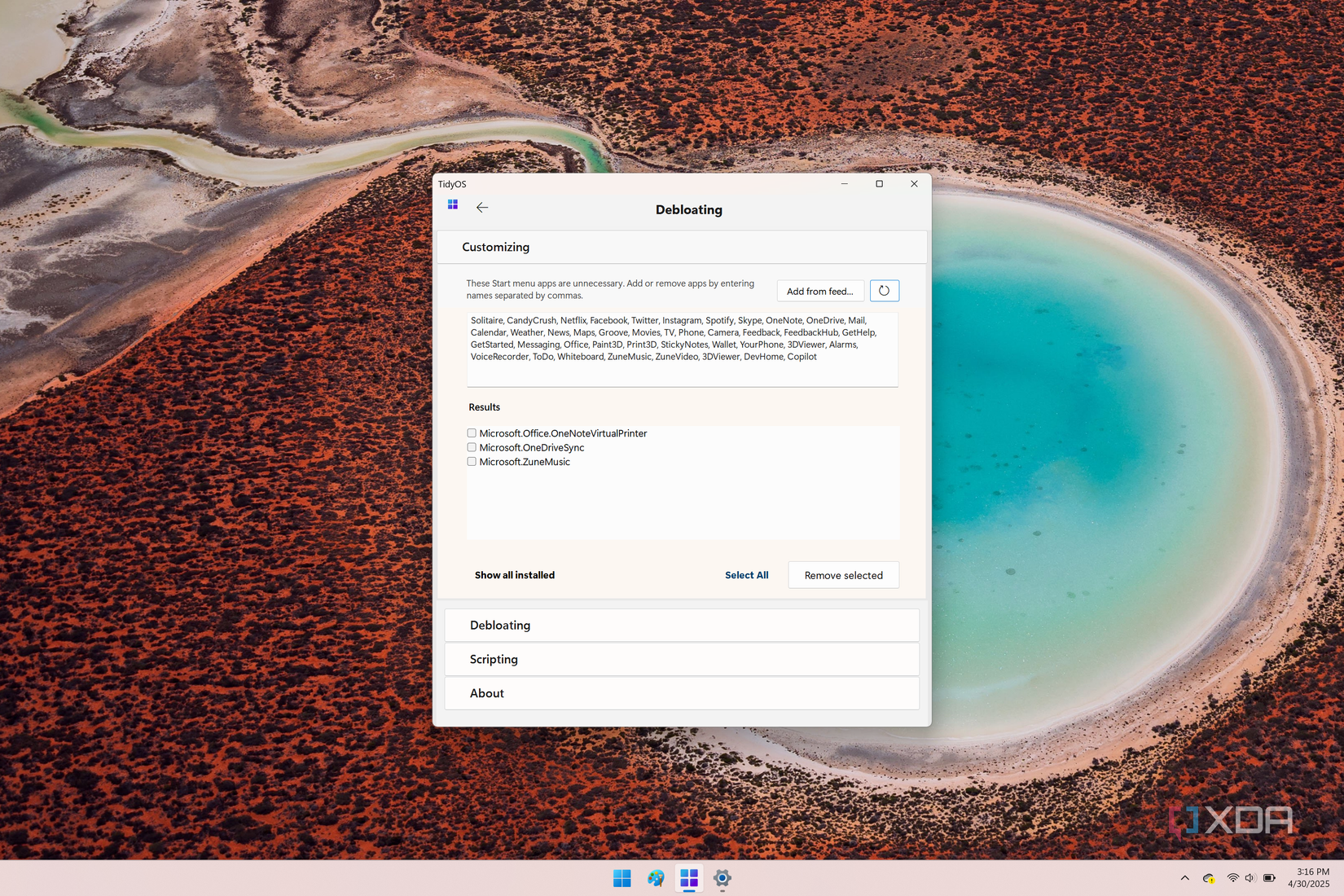The image size is (1344, 896).
Task: Expand hidden icons in the system tray
Action: [1184, 878]
